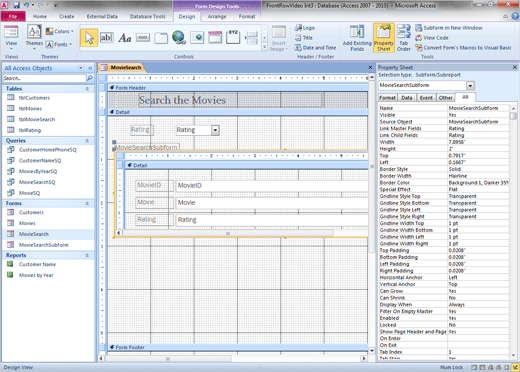This screenshot has width=520, height=372.
Task: Open the Colors theme dropdown
Action: 60,31
